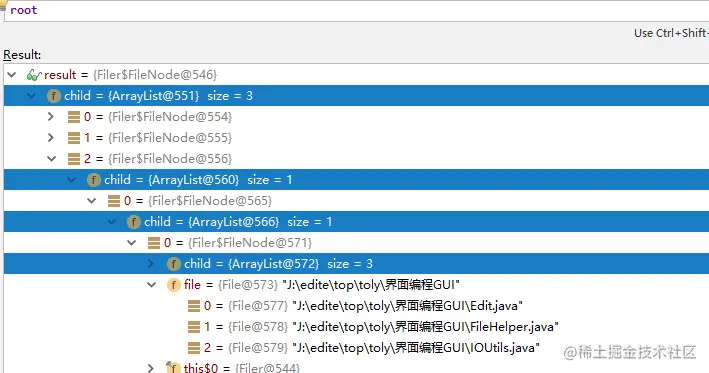This screenshot has width=709, height=373.
Task: Collapse the result Filer$FileNode@546 node
Action: (12, 75)
